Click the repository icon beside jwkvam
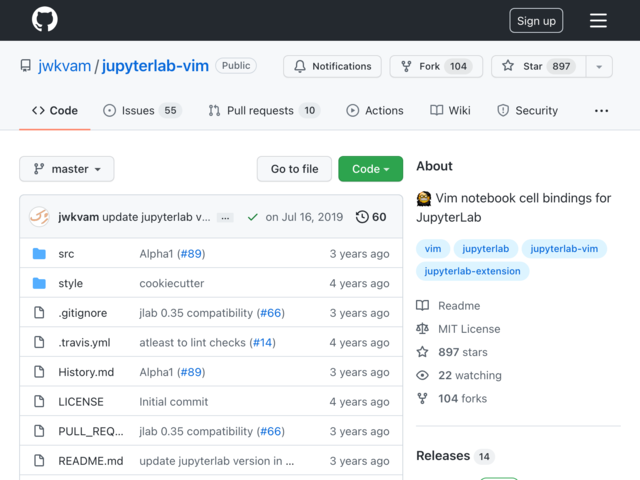 [26, 66]
